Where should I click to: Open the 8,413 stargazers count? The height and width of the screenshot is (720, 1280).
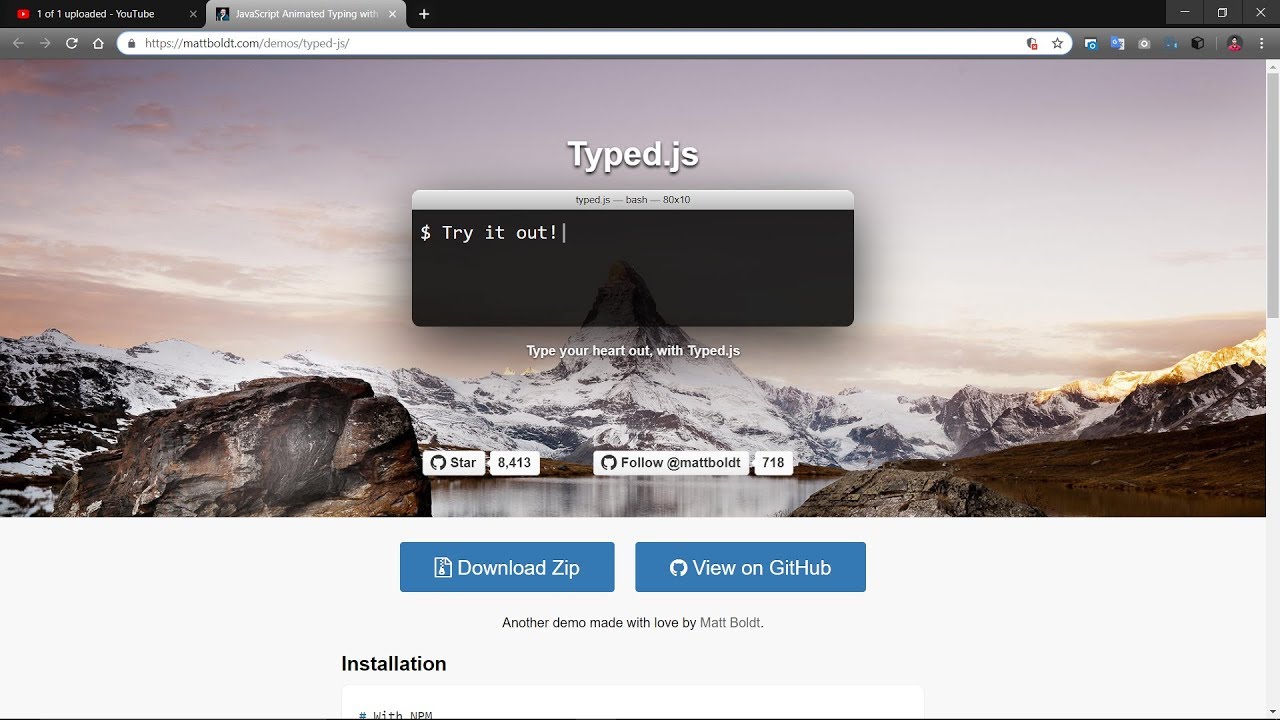514,463
